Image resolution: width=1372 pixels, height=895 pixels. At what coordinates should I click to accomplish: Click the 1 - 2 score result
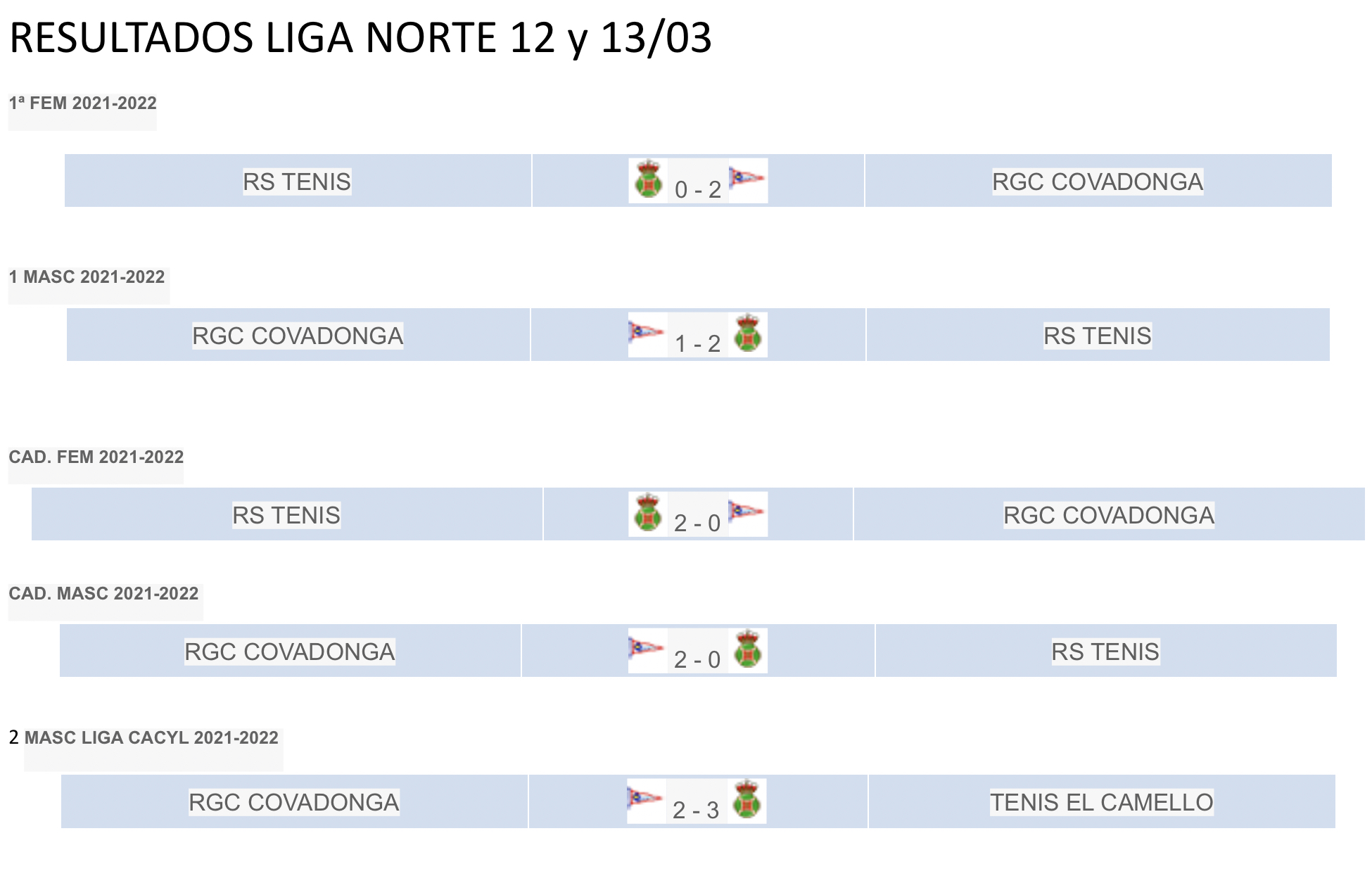click(x=697, y=343)
